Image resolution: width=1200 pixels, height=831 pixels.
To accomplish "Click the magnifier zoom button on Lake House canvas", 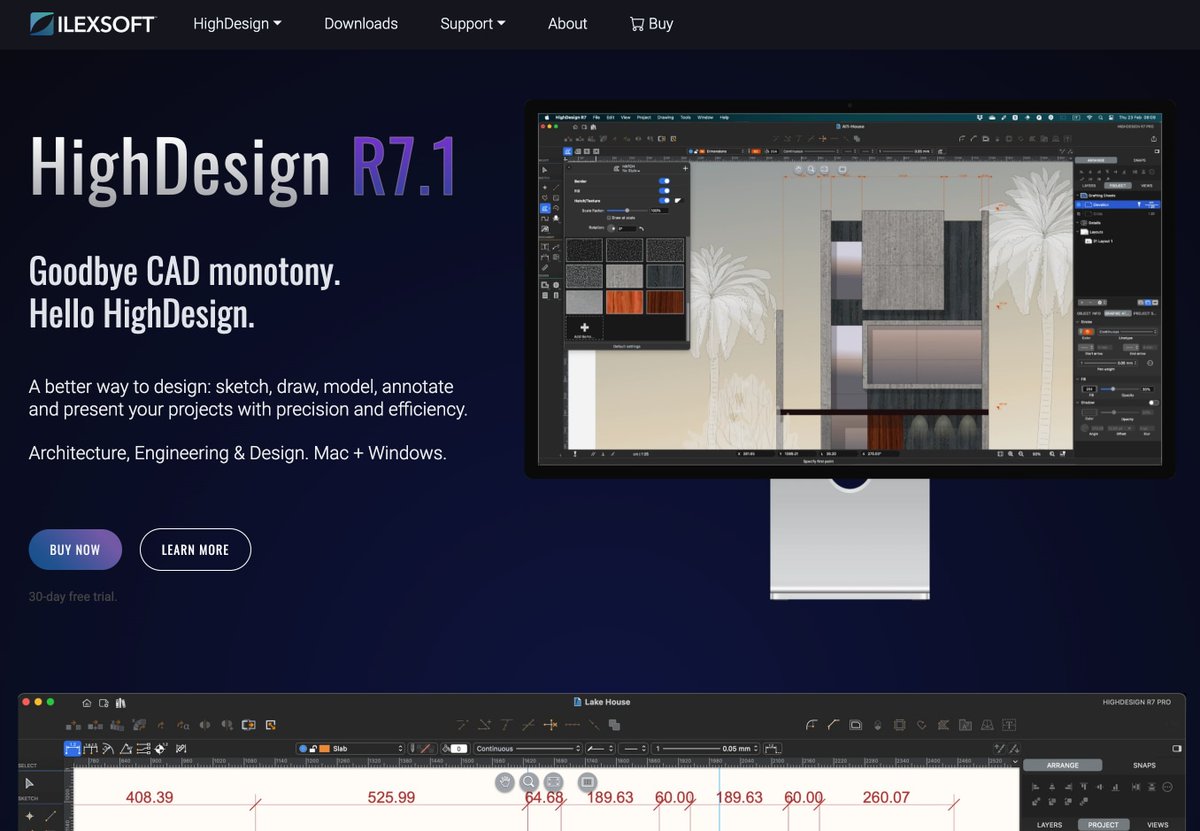I will 529,782.
